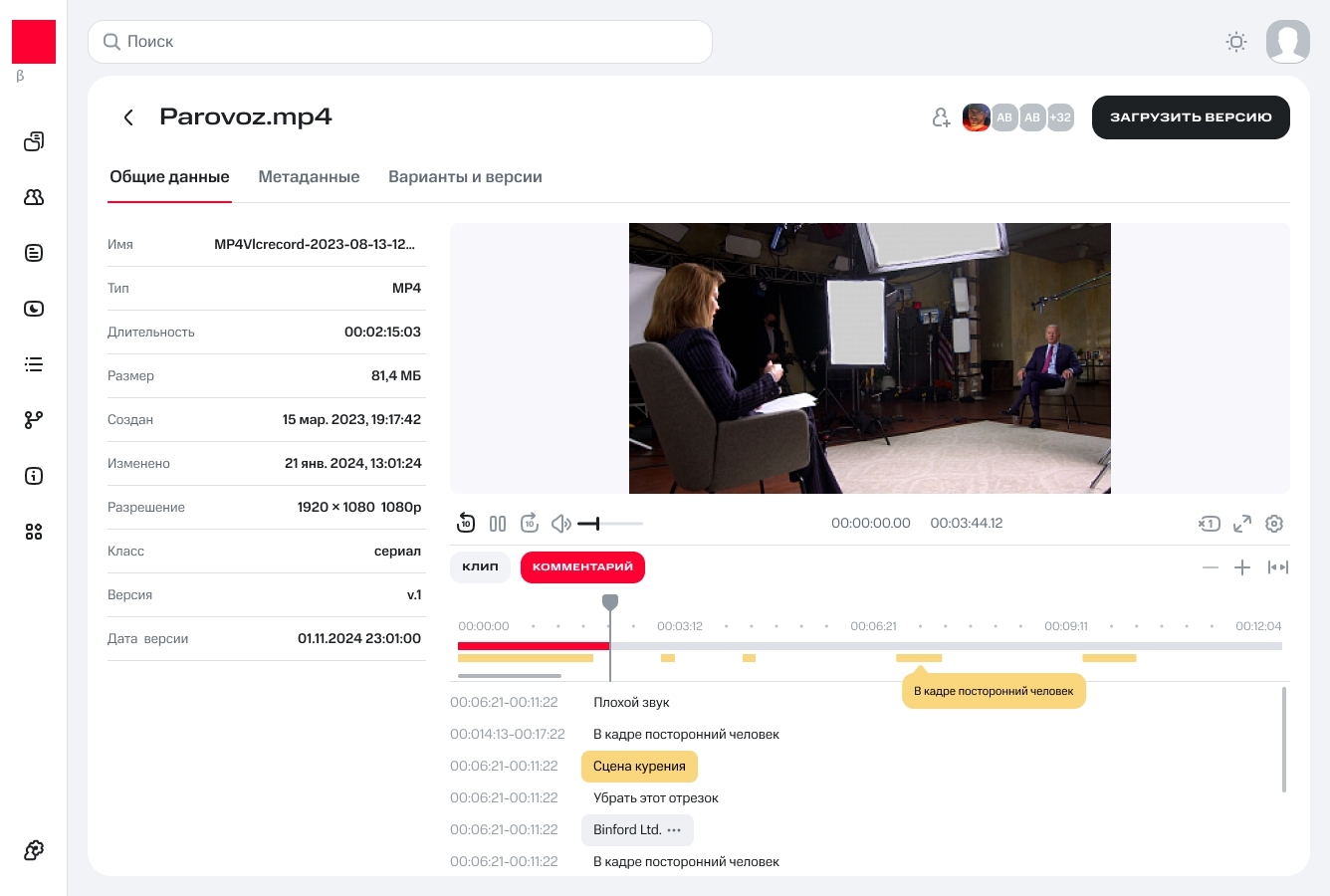This screenshot has height=896, width=1330.
Task: Pause the video playback
Action: pos(498,524)
